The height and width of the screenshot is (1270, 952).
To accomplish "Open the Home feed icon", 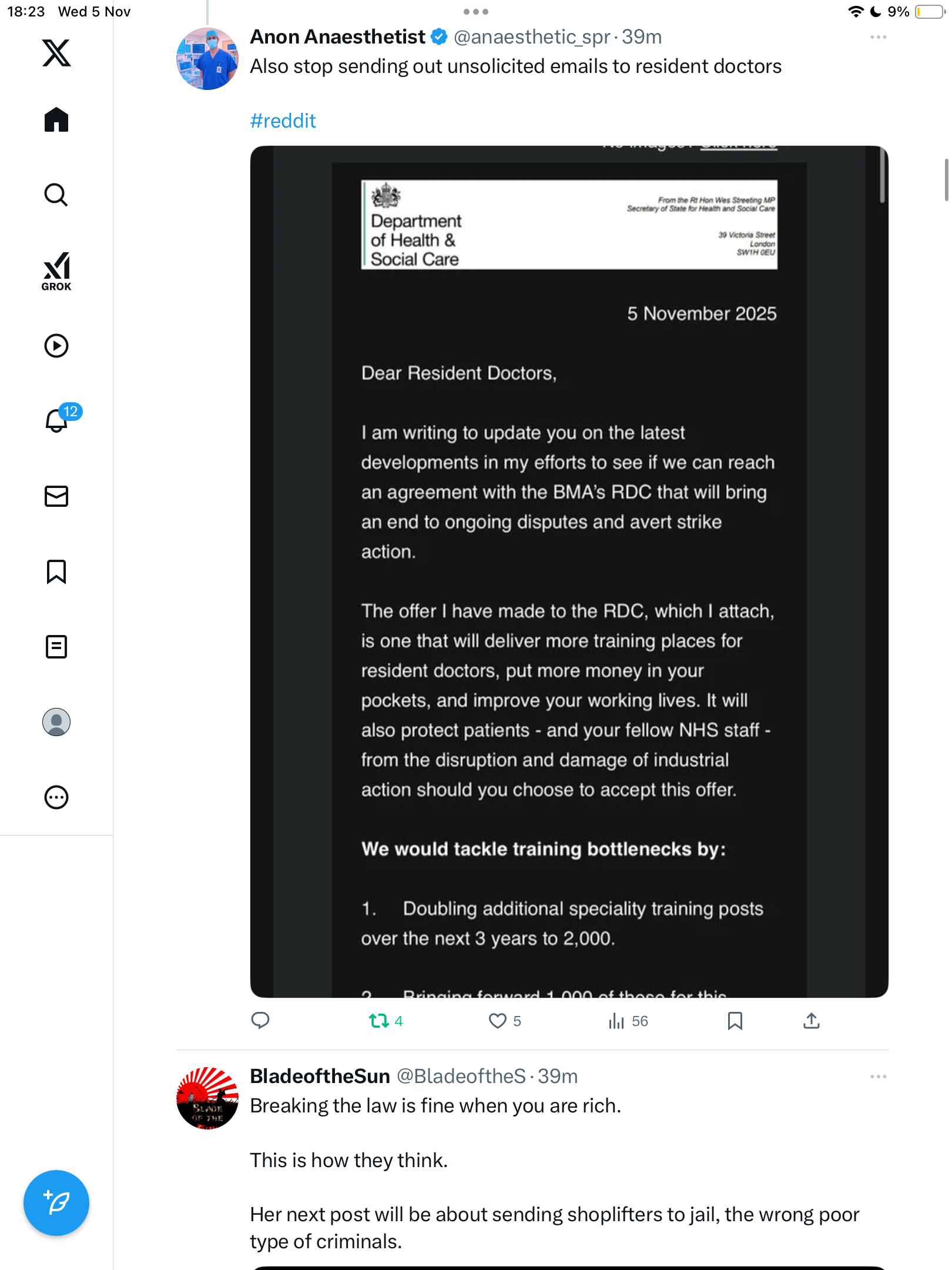I will 56,120.
